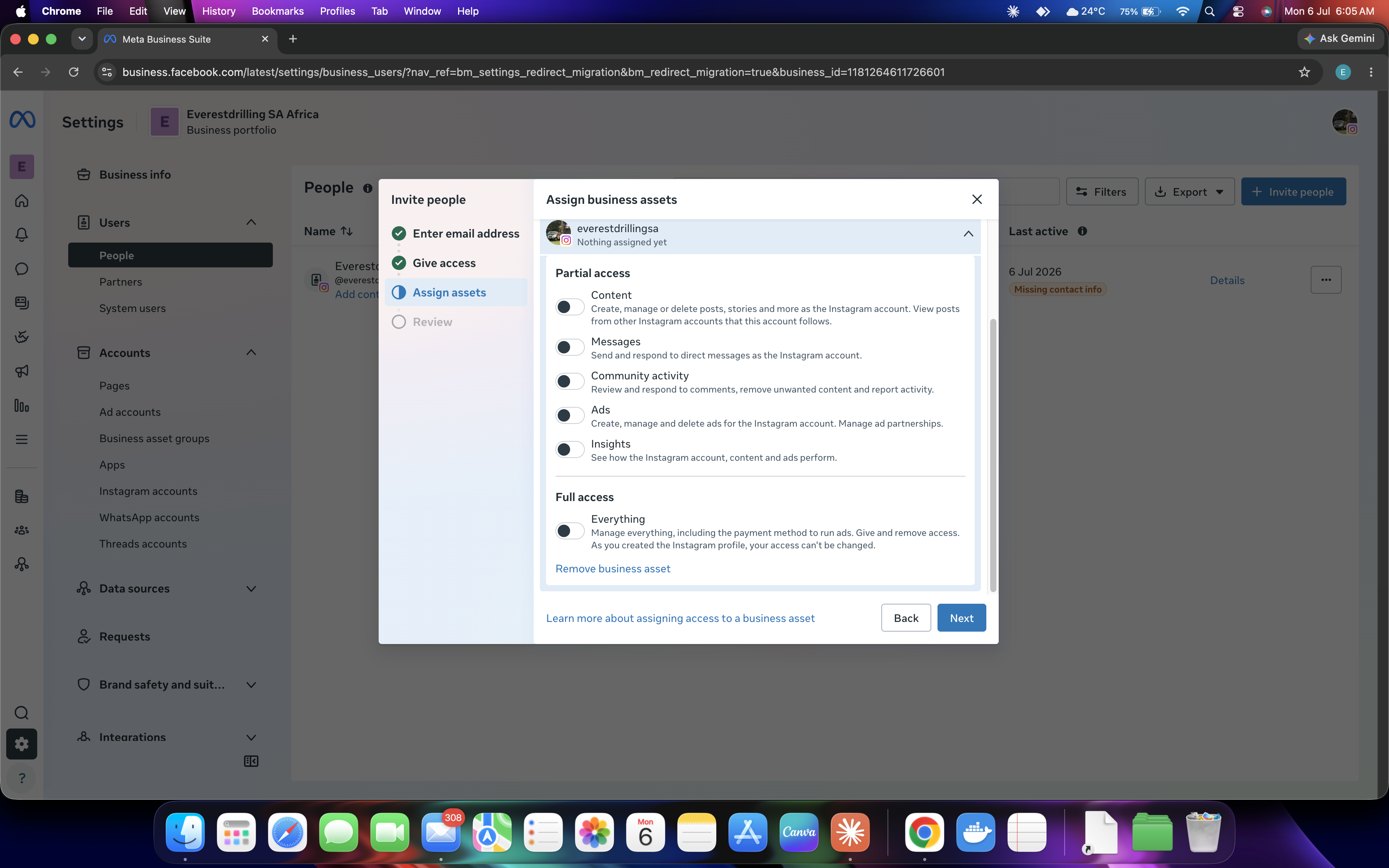
Task: Click the profile avatar at top right
Action: tap(1344, 122)
